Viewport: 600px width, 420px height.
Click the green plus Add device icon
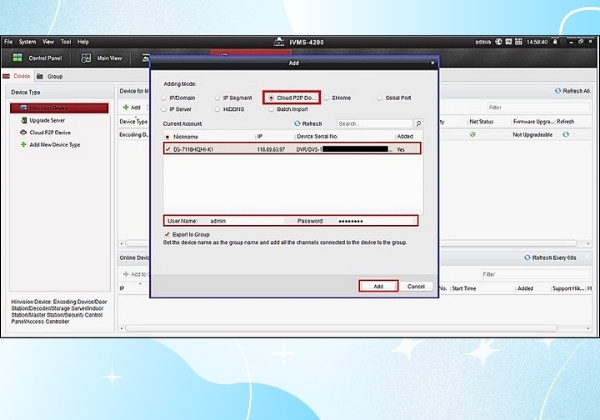(x=126, y=107)
